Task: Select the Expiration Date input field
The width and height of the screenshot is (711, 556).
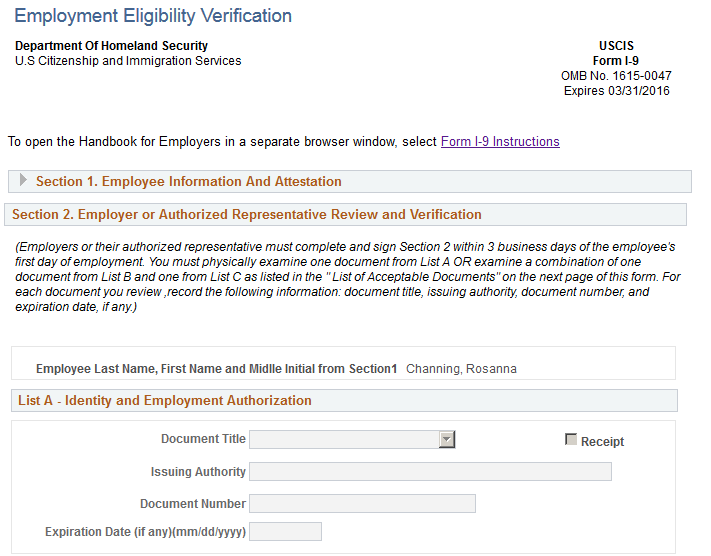Action: (x=285, y=532)
